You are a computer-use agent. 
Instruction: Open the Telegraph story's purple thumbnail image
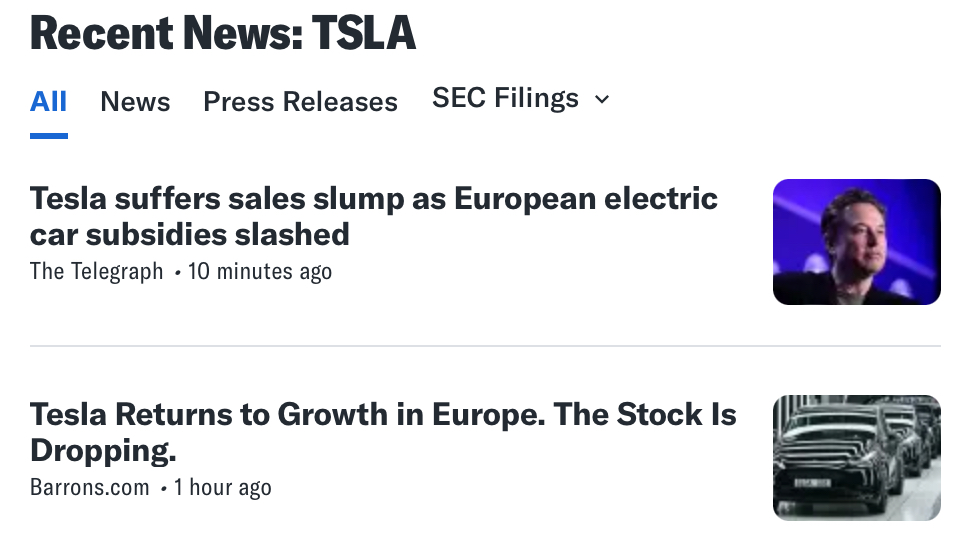[x=856, y=242]
